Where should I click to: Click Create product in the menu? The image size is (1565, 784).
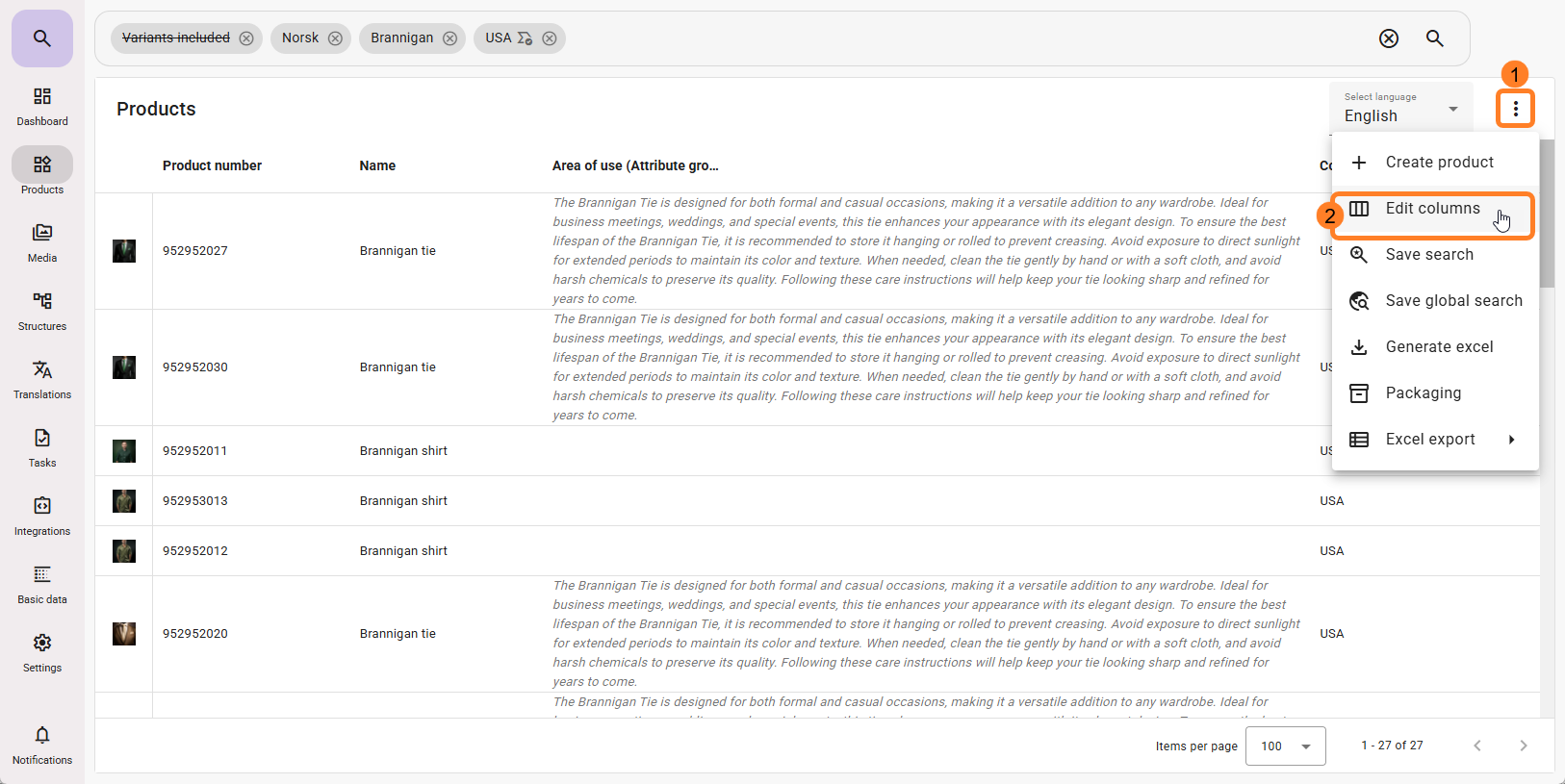pos(1438,163)
